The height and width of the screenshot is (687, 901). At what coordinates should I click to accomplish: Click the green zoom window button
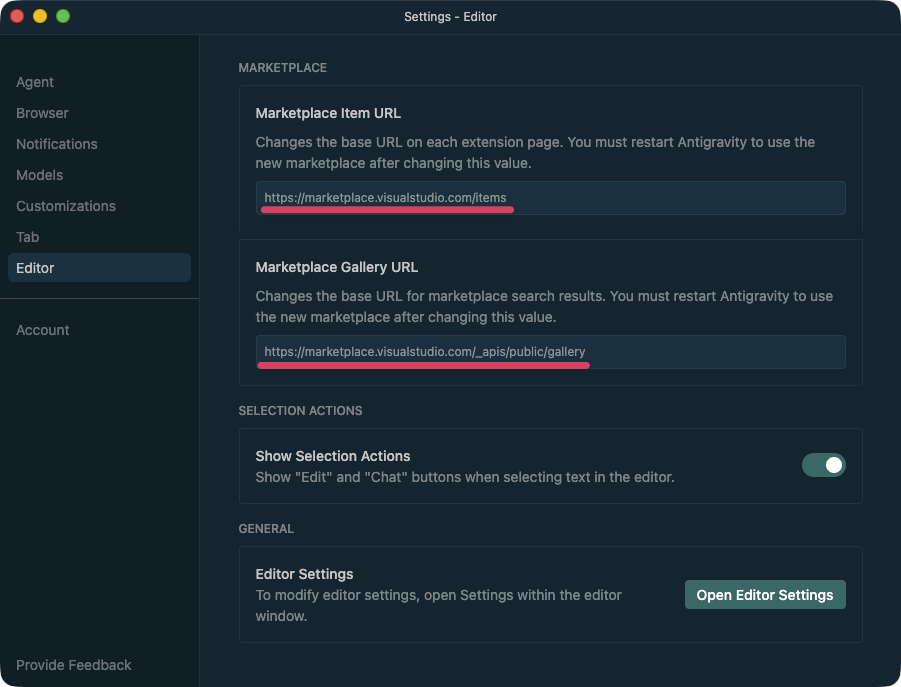coord(63,16)
